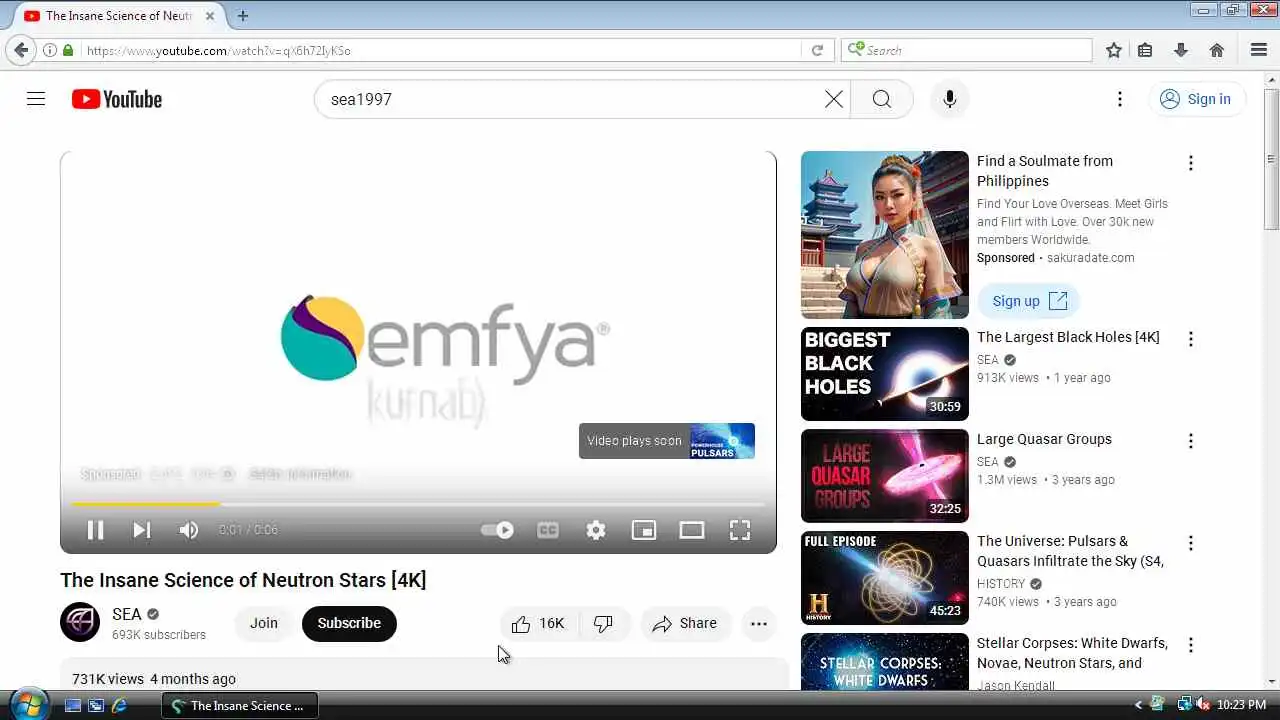This screenshot has width=1280, height=720.
Task: Bookmark this page with star icon
Action: pos(1114,50)
